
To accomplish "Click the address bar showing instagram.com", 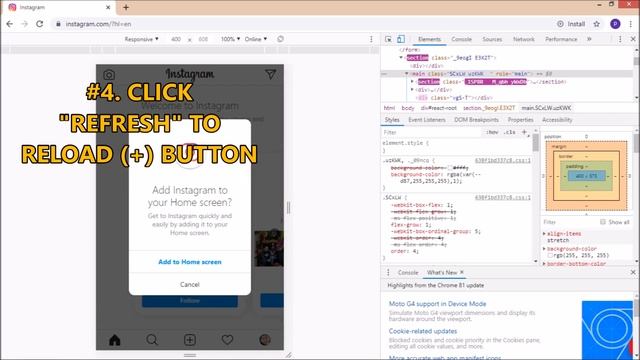I will pos(302,24).
